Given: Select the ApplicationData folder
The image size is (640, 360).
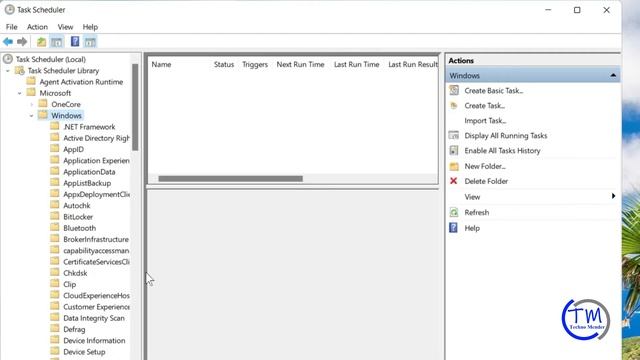Looking at the screenshot, I should 89,172.
